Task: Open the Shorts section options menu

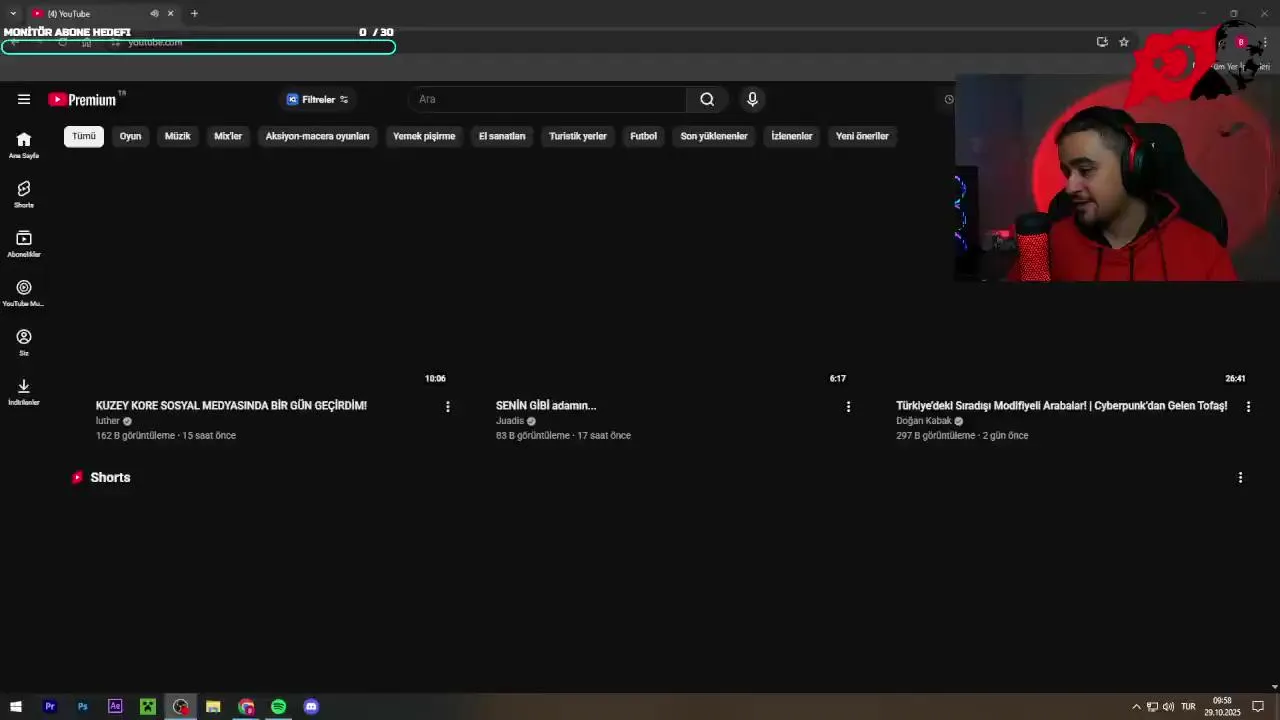Action: (x=1240, y=478)
